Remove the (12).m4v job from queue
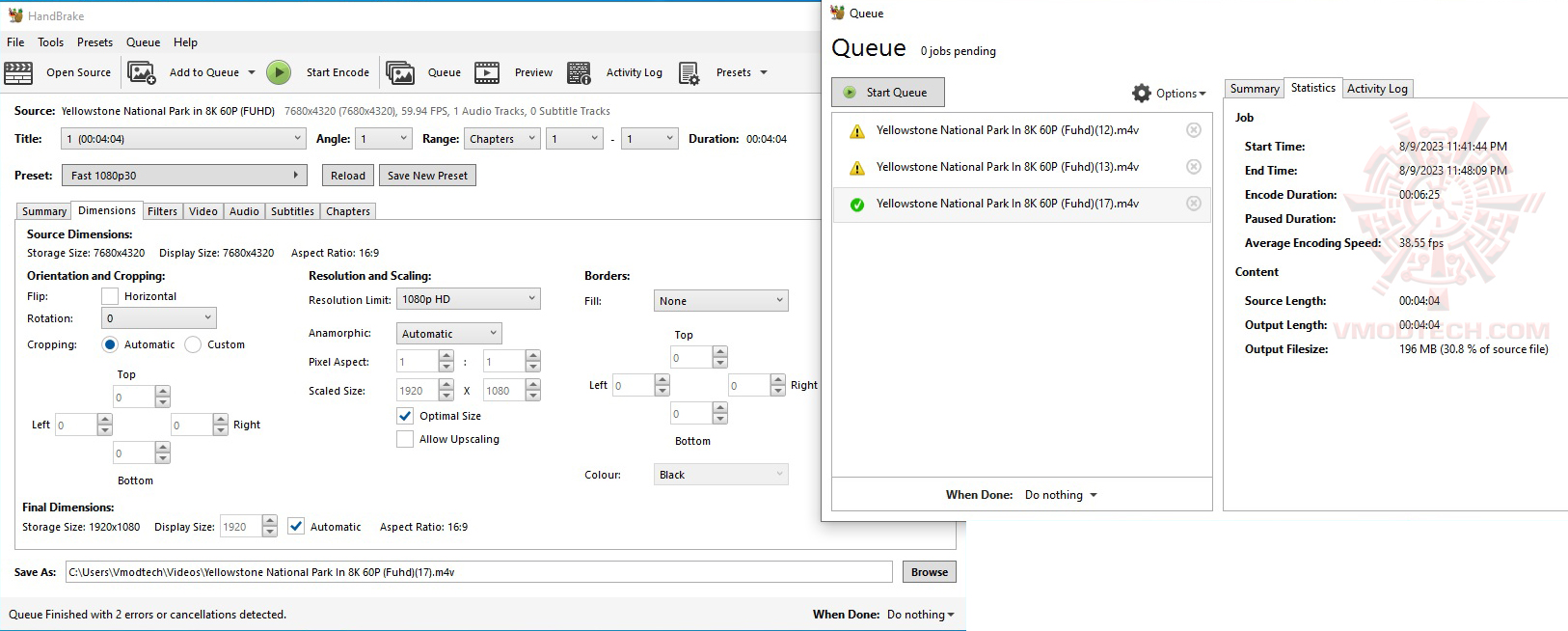Image resolution: width=1568 pixels, height=631 pixels. pos(1194,130)
